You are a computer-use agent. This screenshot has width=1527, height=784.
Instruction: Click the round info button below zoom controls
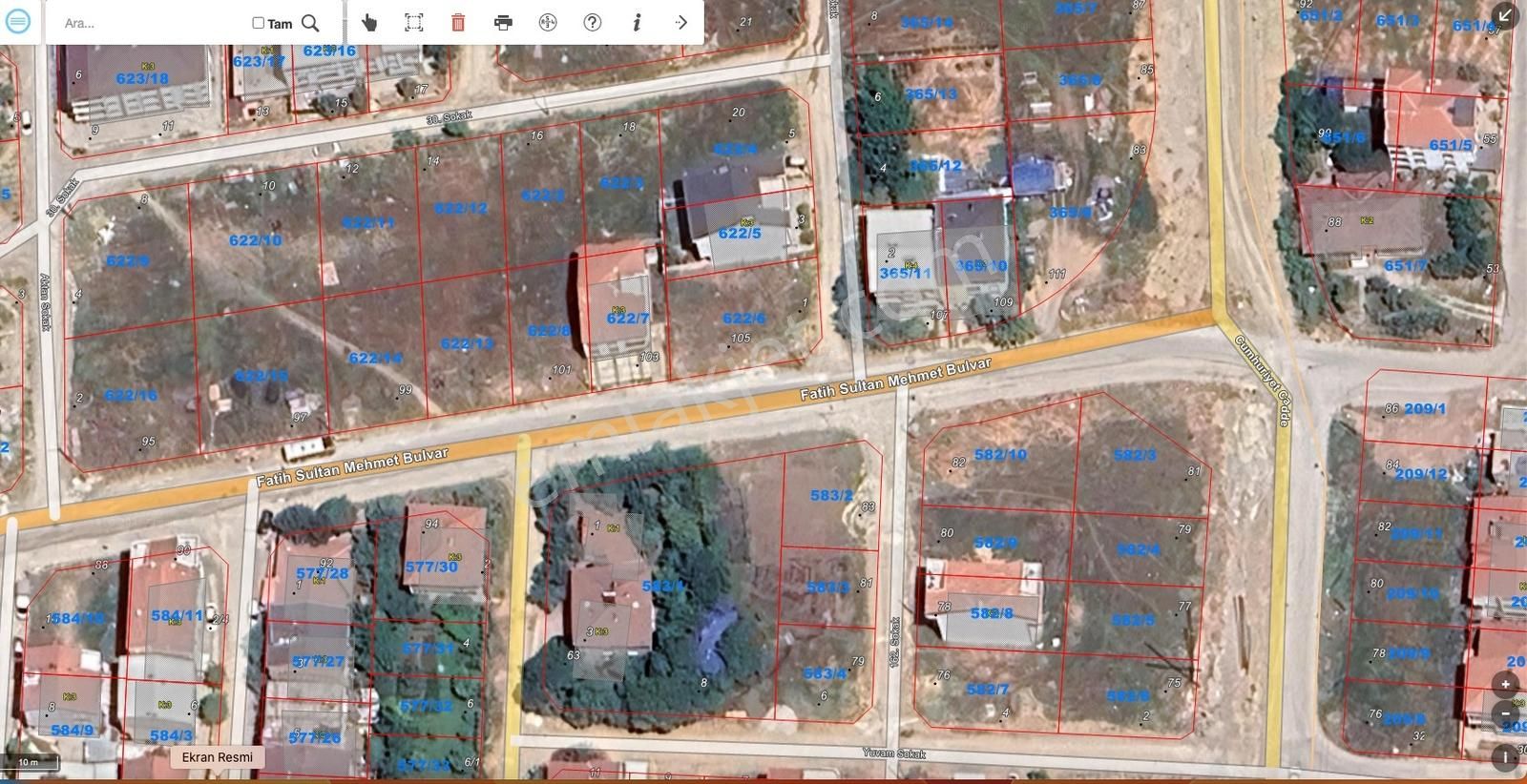pyautogui.click(x=1506, y=758)
